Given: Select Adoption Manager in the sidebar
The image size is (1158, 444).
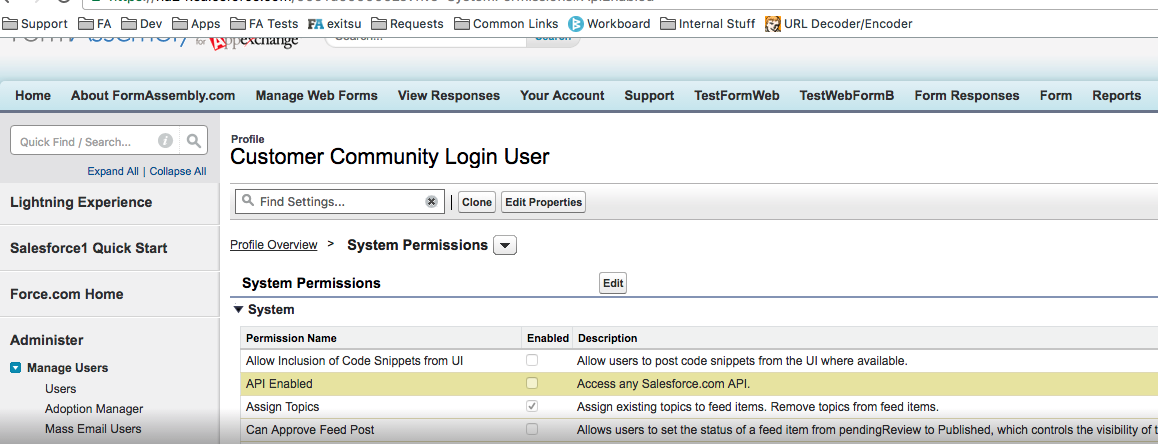Looking at the screenshot, I should 94,409.
